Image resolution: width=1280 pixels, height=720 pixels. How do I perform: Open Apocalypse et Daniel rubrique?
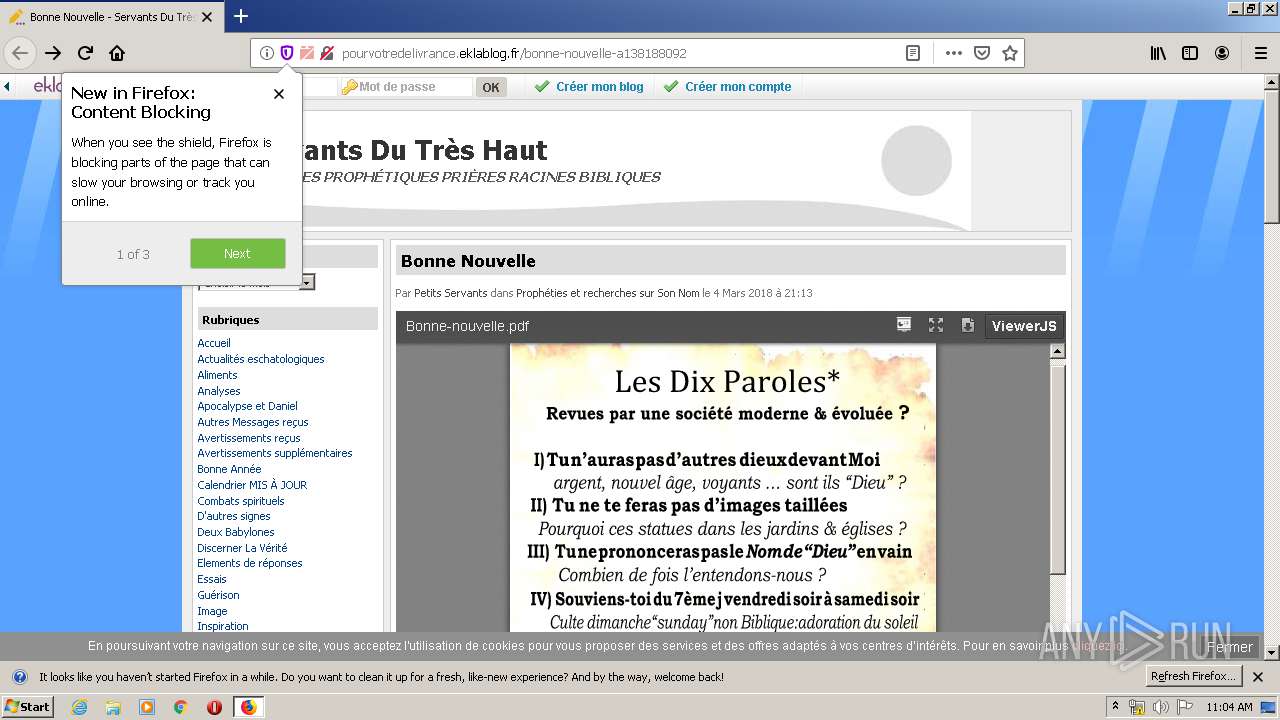[x=247, y=406]
